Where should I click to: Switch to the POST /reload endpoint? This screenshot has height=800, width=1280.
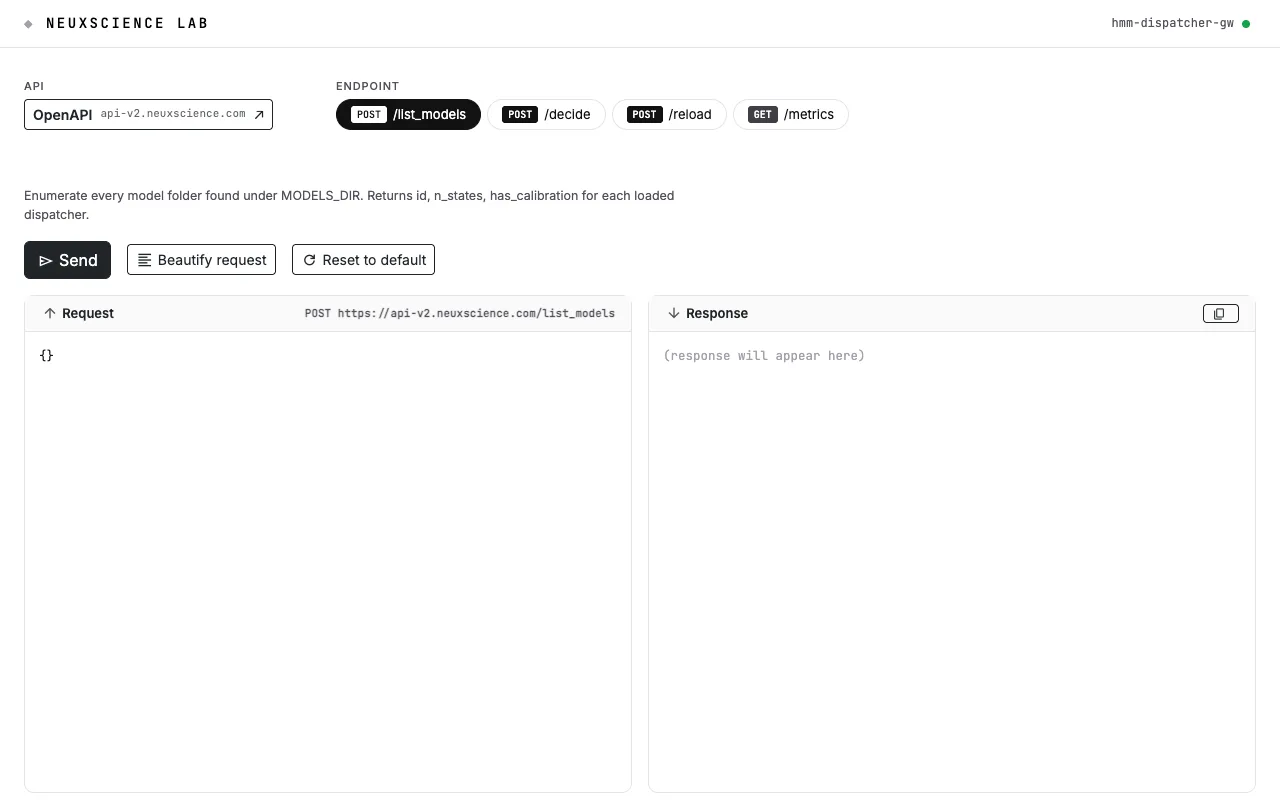click(x=669, y=115)
